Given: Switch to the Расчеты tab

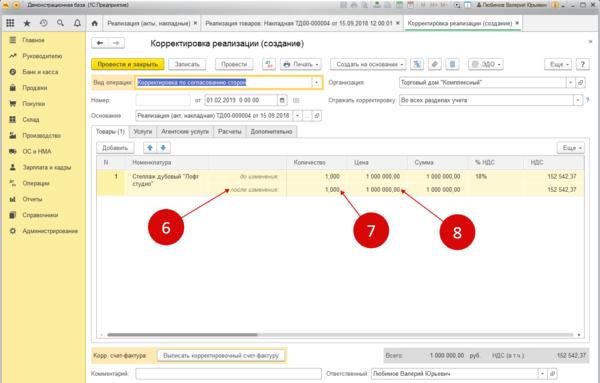Looking at the screenshot, I should [230, 131].
